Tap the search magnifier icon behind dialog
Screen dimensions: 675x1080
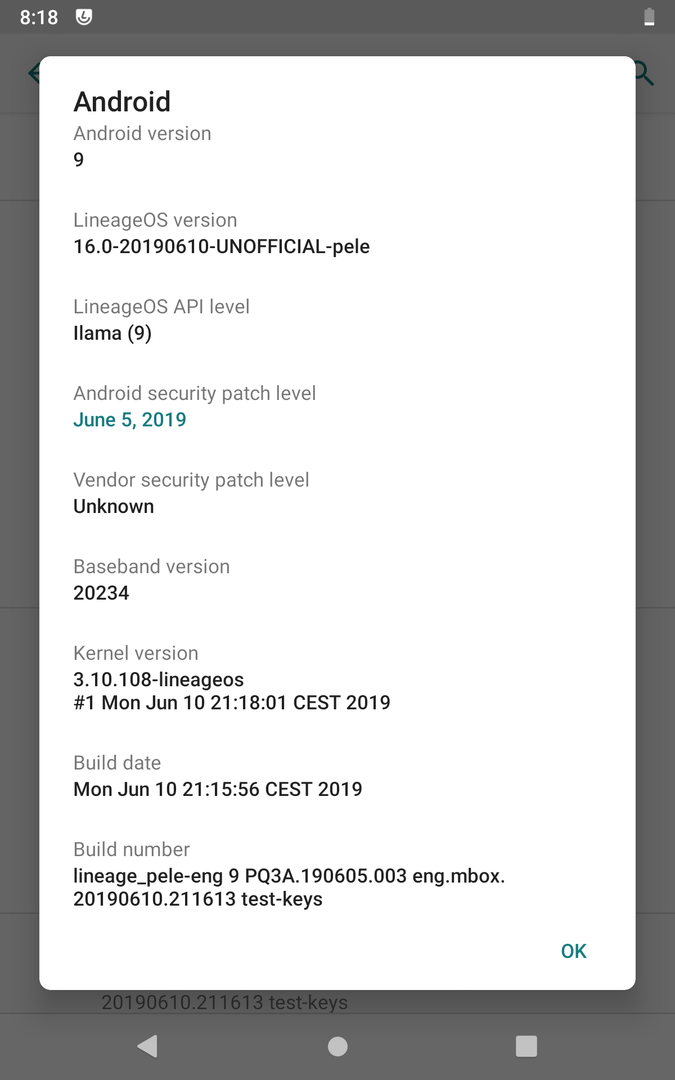644,73
